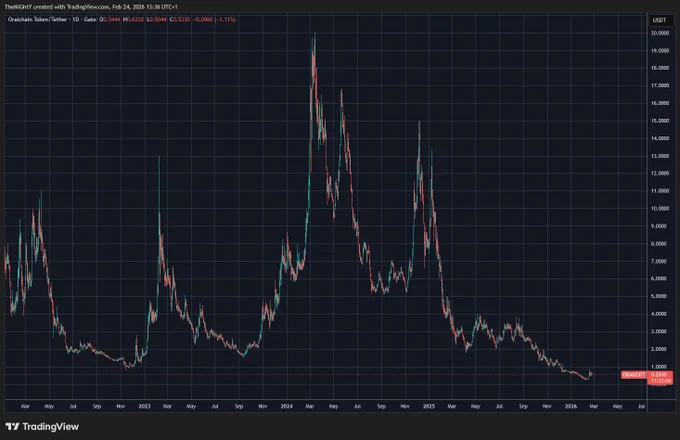This screenshot has height=440, width=680.
Task: Click the countdown timer under current price
Action: [659, 381]
